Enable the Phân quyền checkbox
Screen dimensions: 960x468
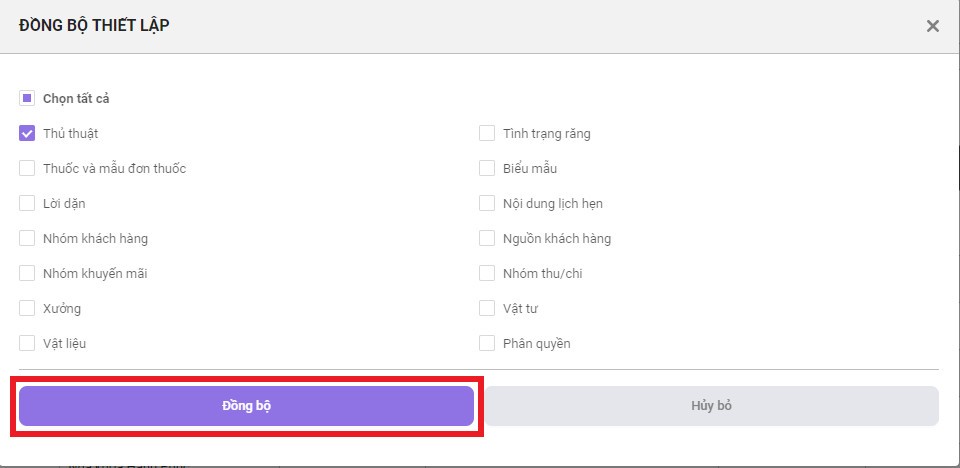tap(487, 343)
